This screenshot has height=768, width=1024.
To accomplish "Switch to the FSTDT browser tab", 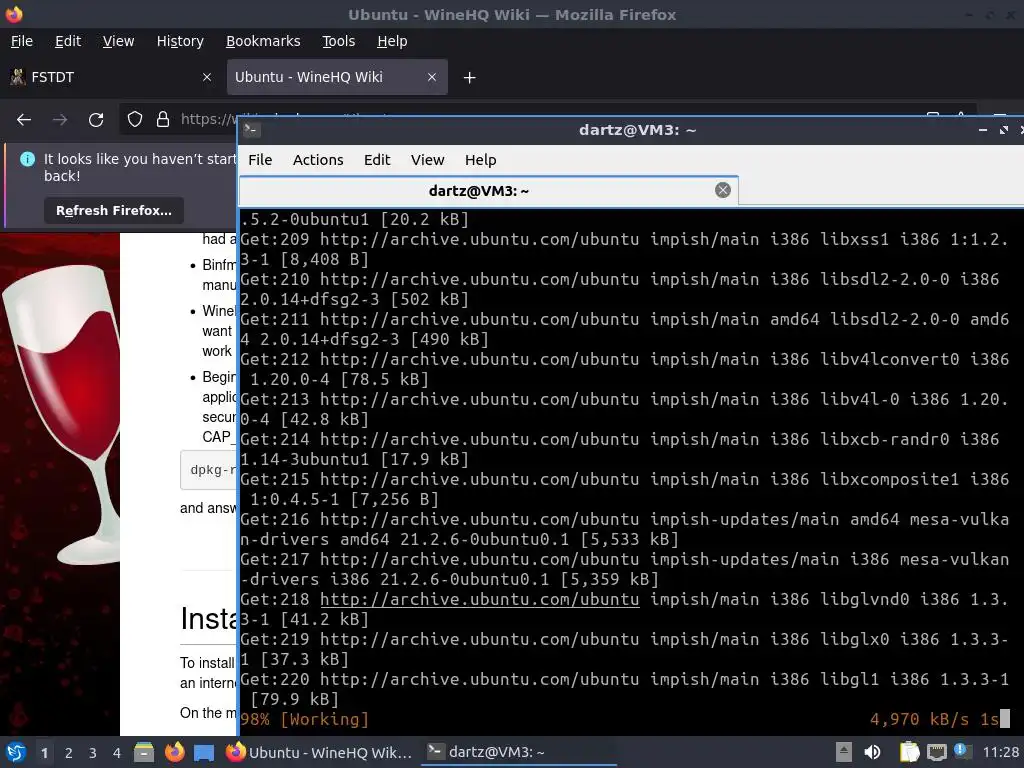I will tap(111, 77).
